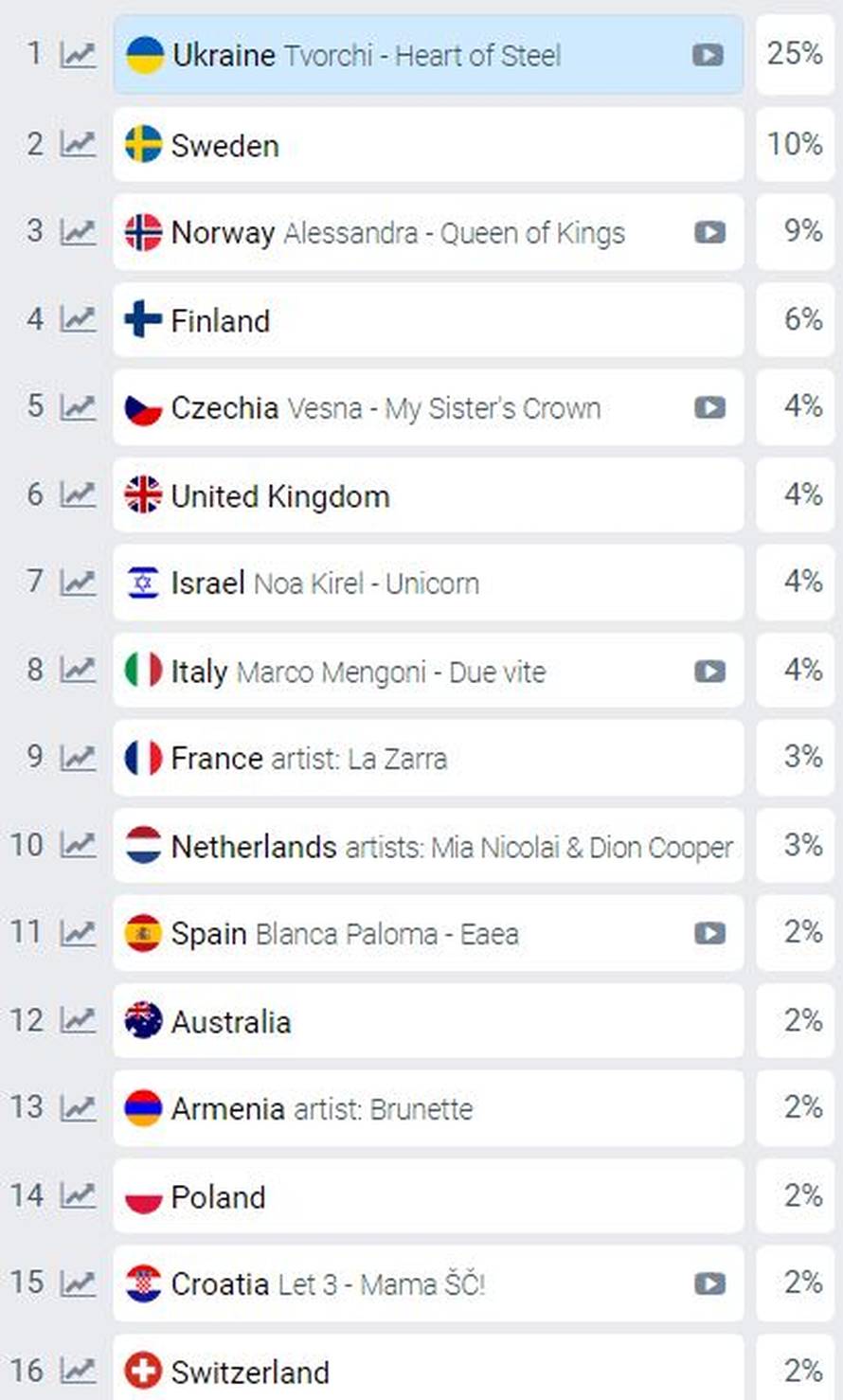
Task: Open the Poland entry link
Action: tap(218, 1196)
